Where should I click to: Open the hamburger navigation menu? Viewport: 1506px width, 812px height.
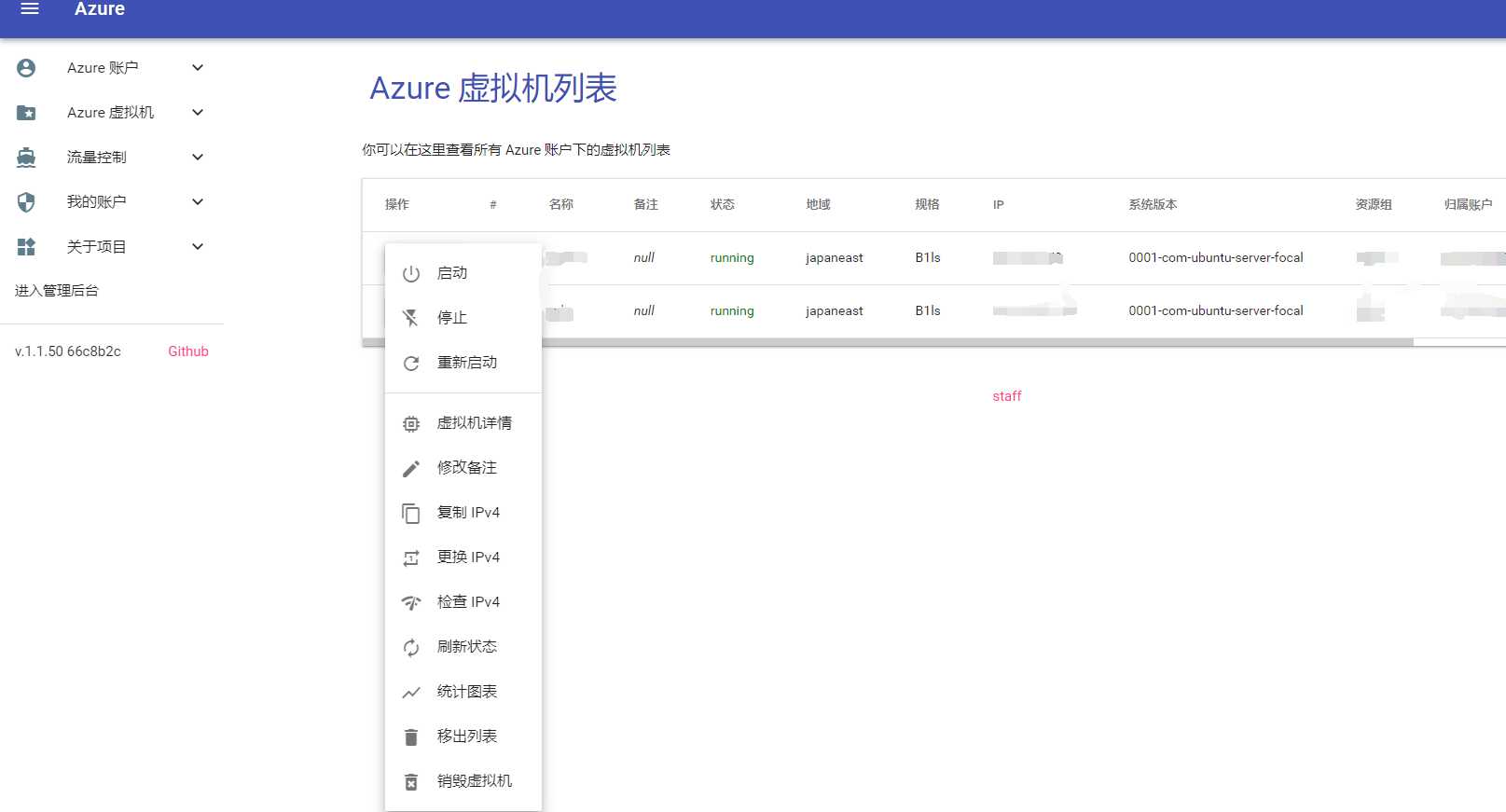[x=30, y=8]
